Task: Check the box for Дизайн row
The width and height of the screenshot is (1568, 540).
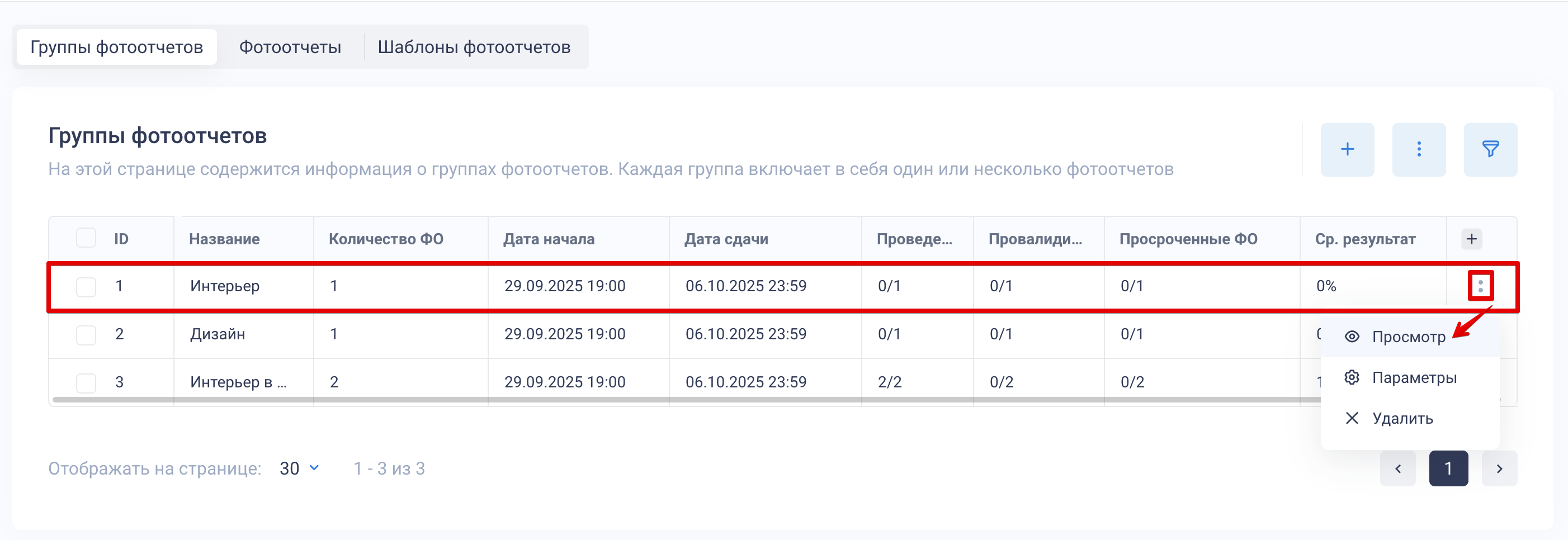Action: (86, 334)
